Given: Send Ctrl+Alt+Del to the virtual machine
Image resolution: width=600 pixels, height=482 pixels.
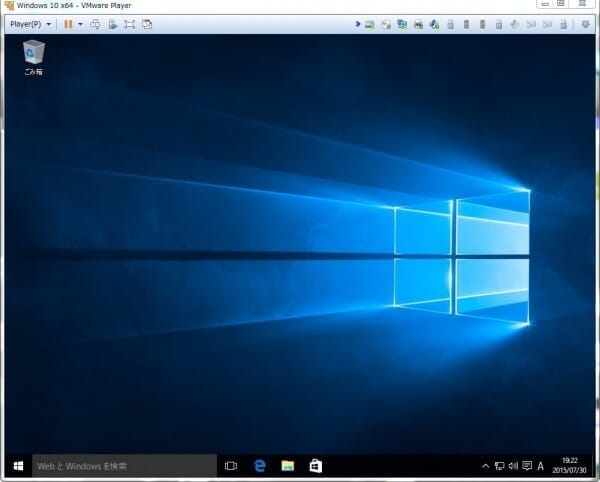Looking at the screenshot, I should tap(95, 23).
